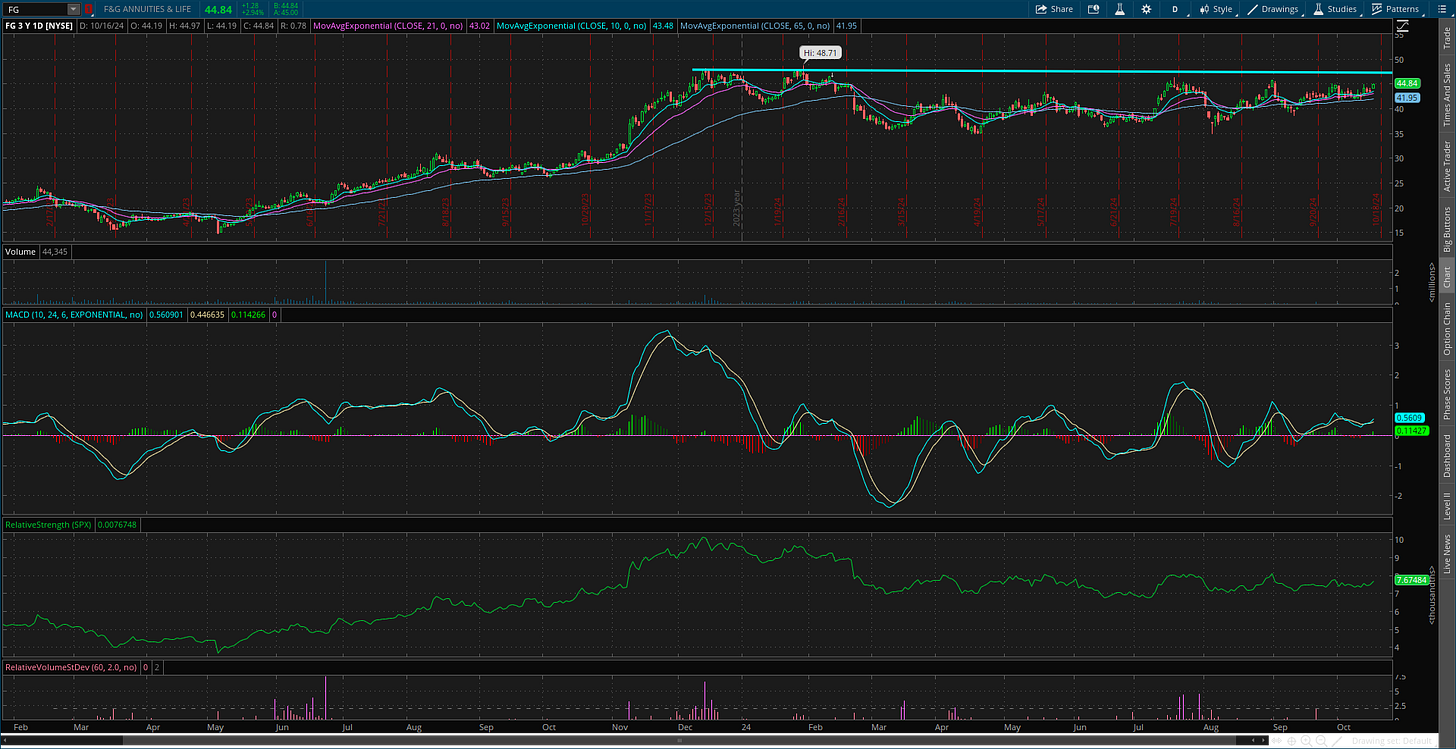Open the symbol dropdown arrow next to FG

(x=73, y=9)
